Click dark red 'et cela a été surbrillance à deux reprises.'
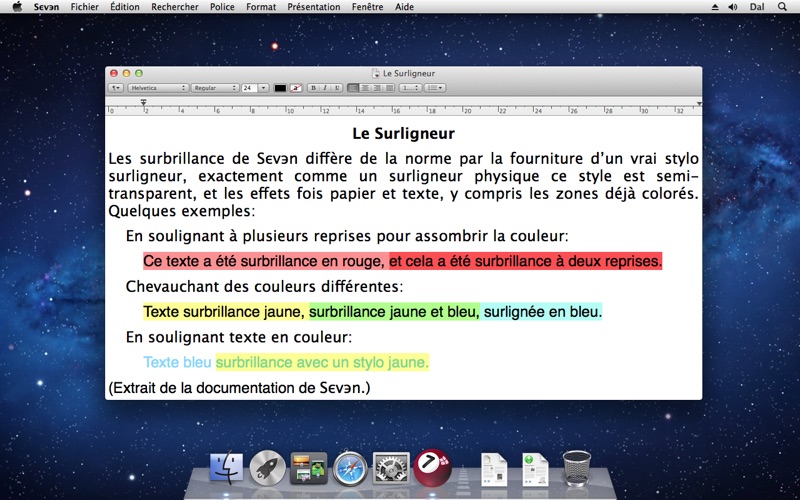 [526, 261]
